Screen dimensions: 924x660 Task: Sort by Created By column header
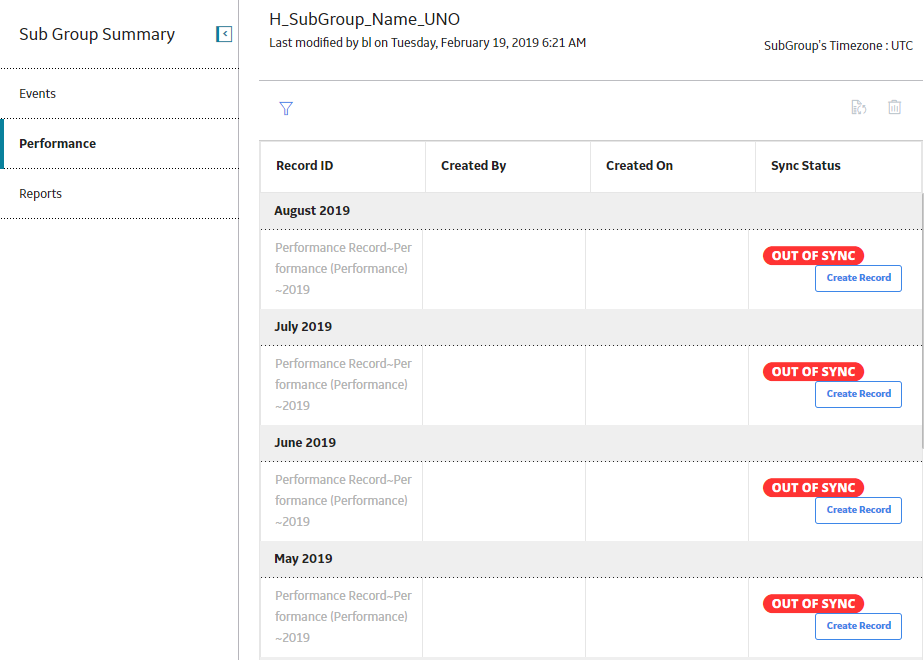click(473, 166)
